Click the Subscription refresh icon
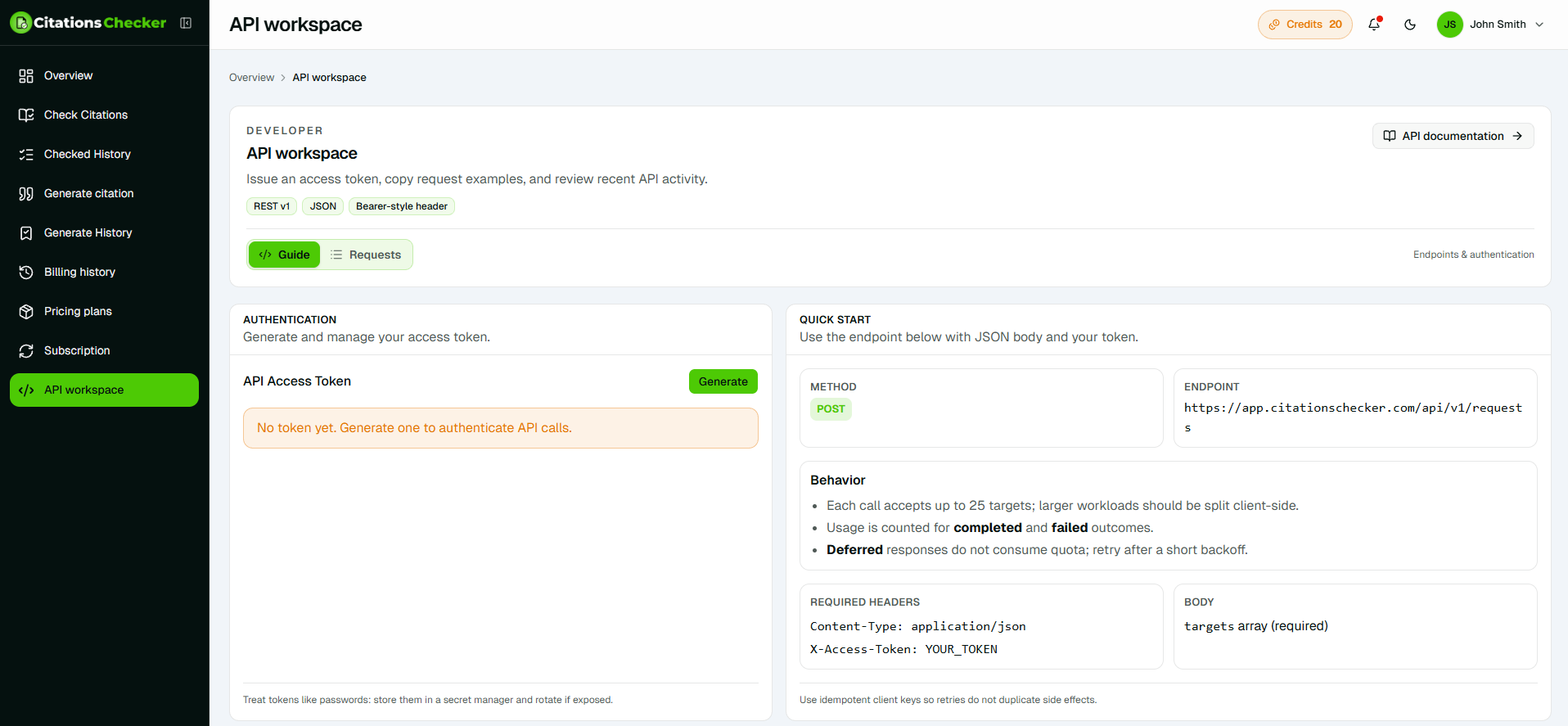 pos(26,351)
